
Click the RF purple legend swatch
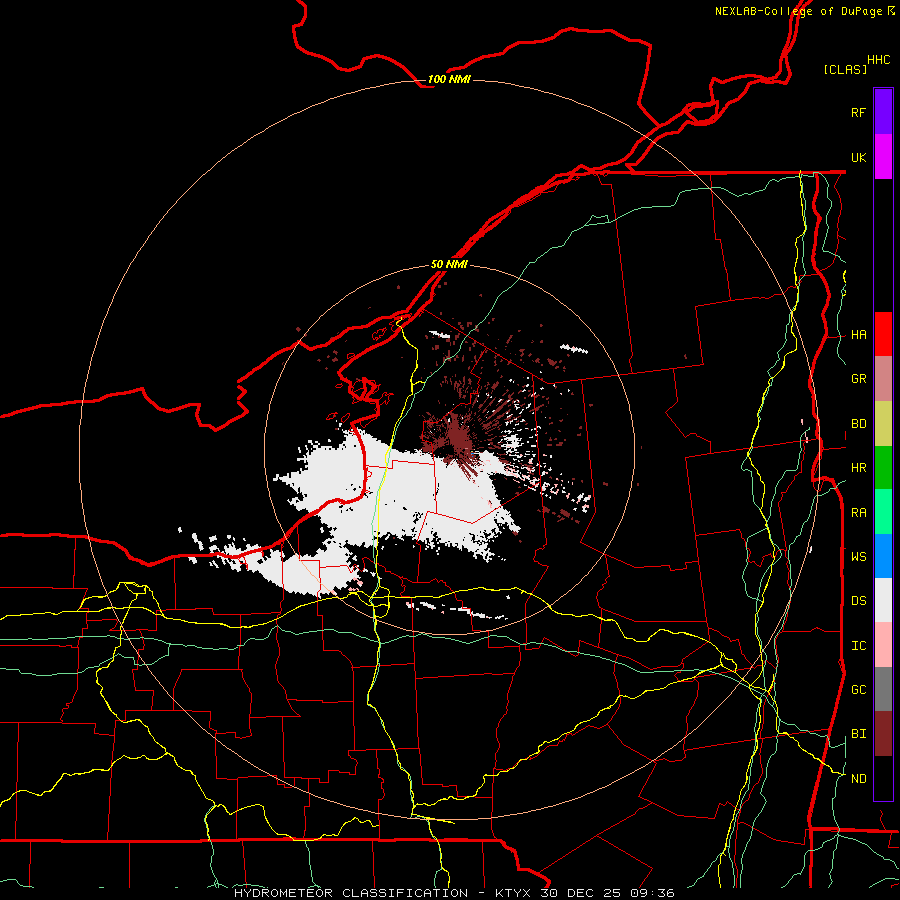(883, 112)
